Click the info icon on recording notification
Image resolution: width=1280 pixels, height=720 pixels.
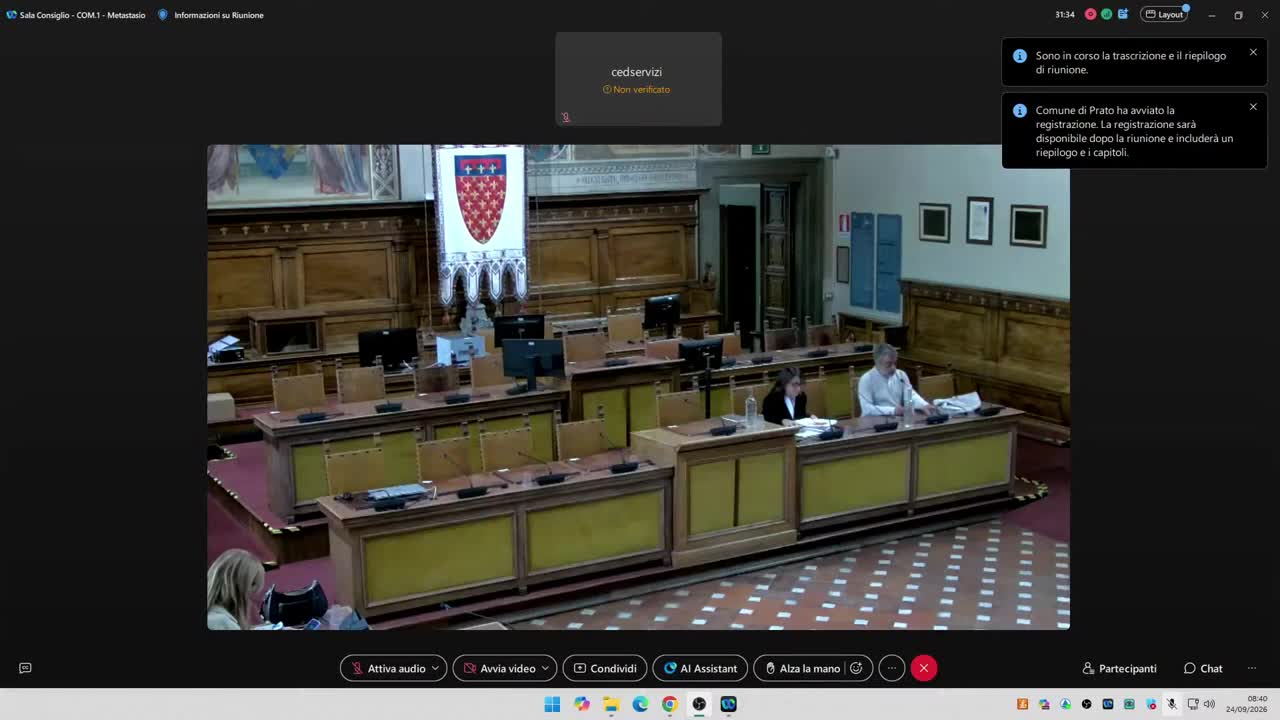point(1020,111)
